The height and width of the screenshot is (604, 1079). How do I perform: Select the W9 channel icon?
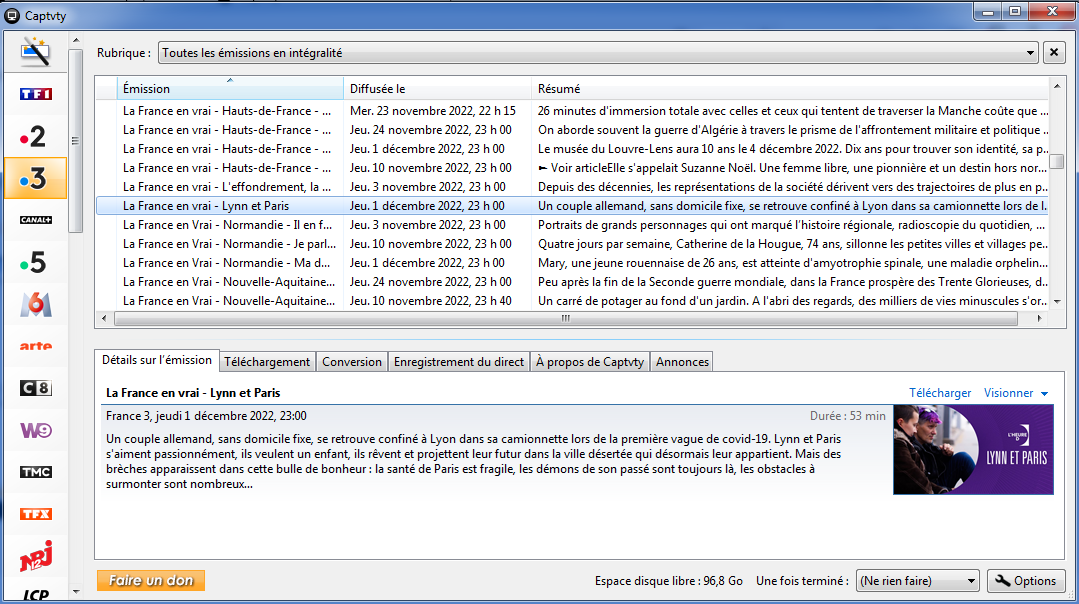[36, 430]
